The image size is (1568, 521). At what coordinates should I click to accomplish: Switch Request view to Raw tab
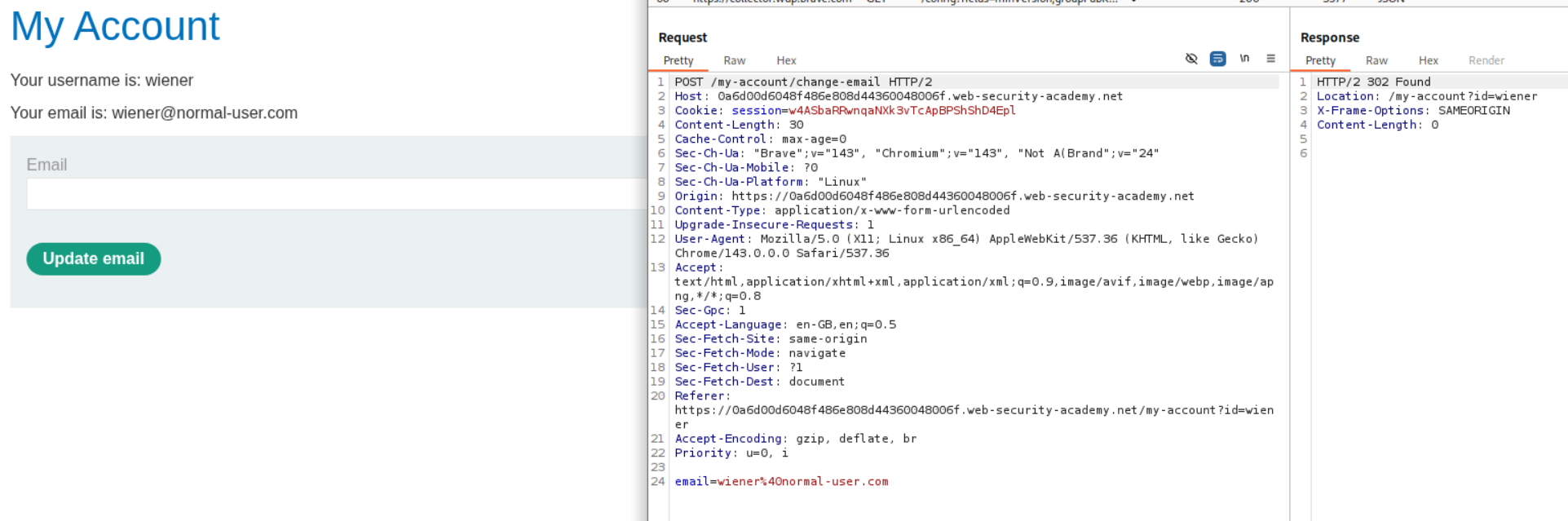coord(734,60)
